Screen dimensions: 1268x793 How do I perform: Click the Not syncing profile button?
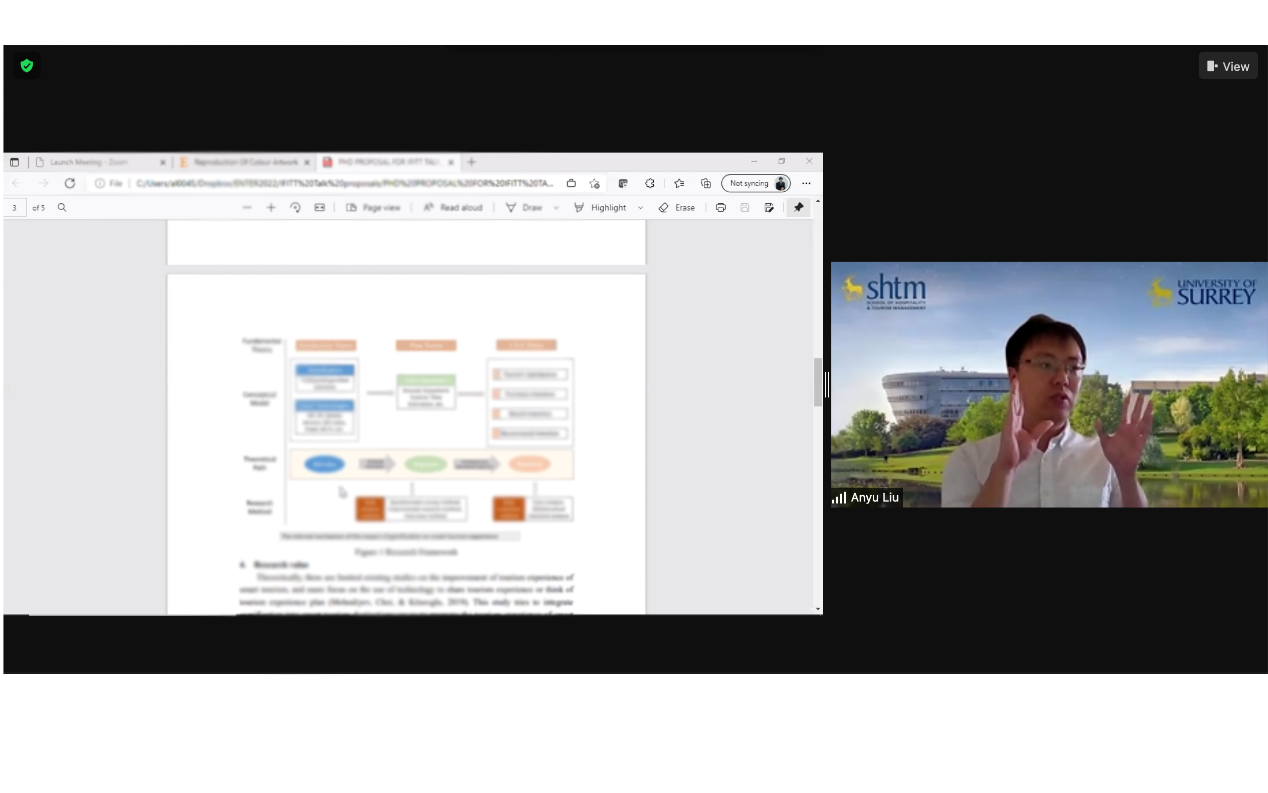pyautogui.click(x=756, y=183)
